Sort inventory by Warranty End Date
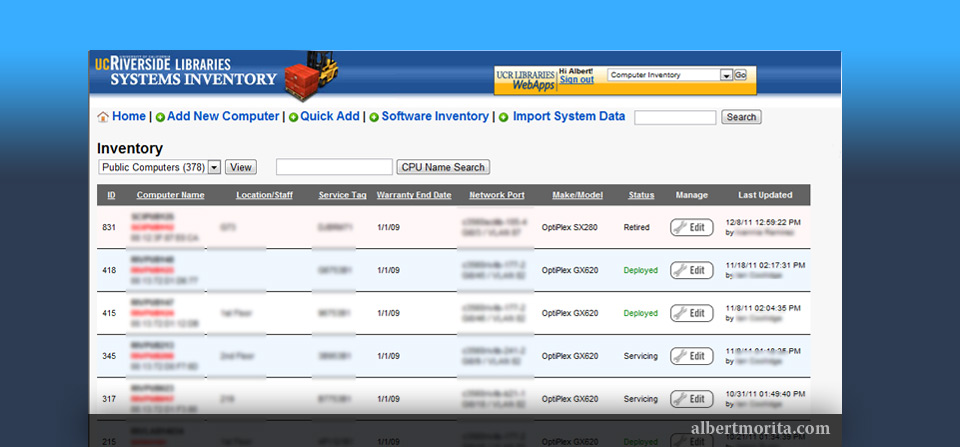Image resolution: width=960 pixels, height=447 pixels. 414,195
